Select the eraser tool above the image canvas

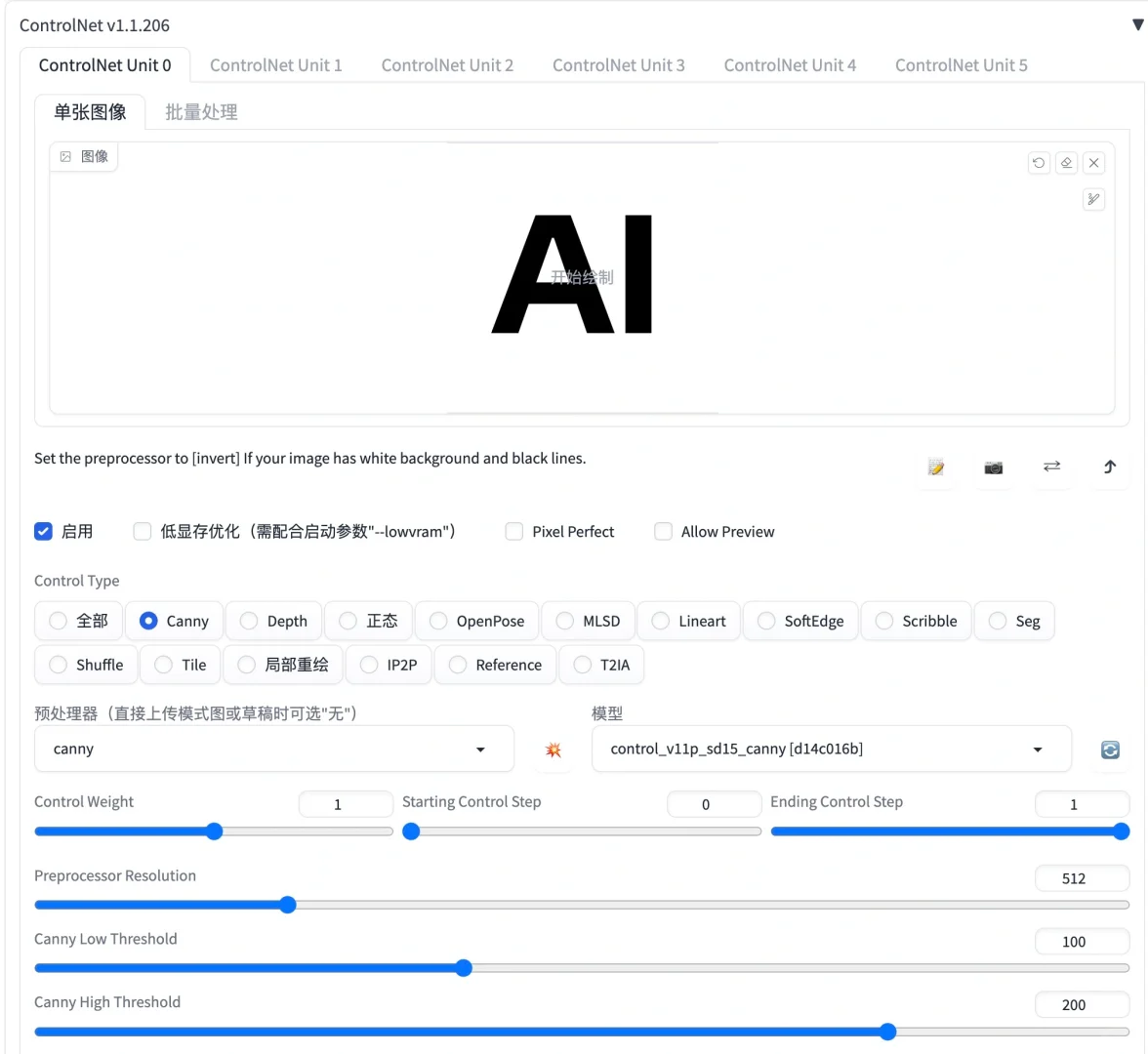tap(1066, 162)
